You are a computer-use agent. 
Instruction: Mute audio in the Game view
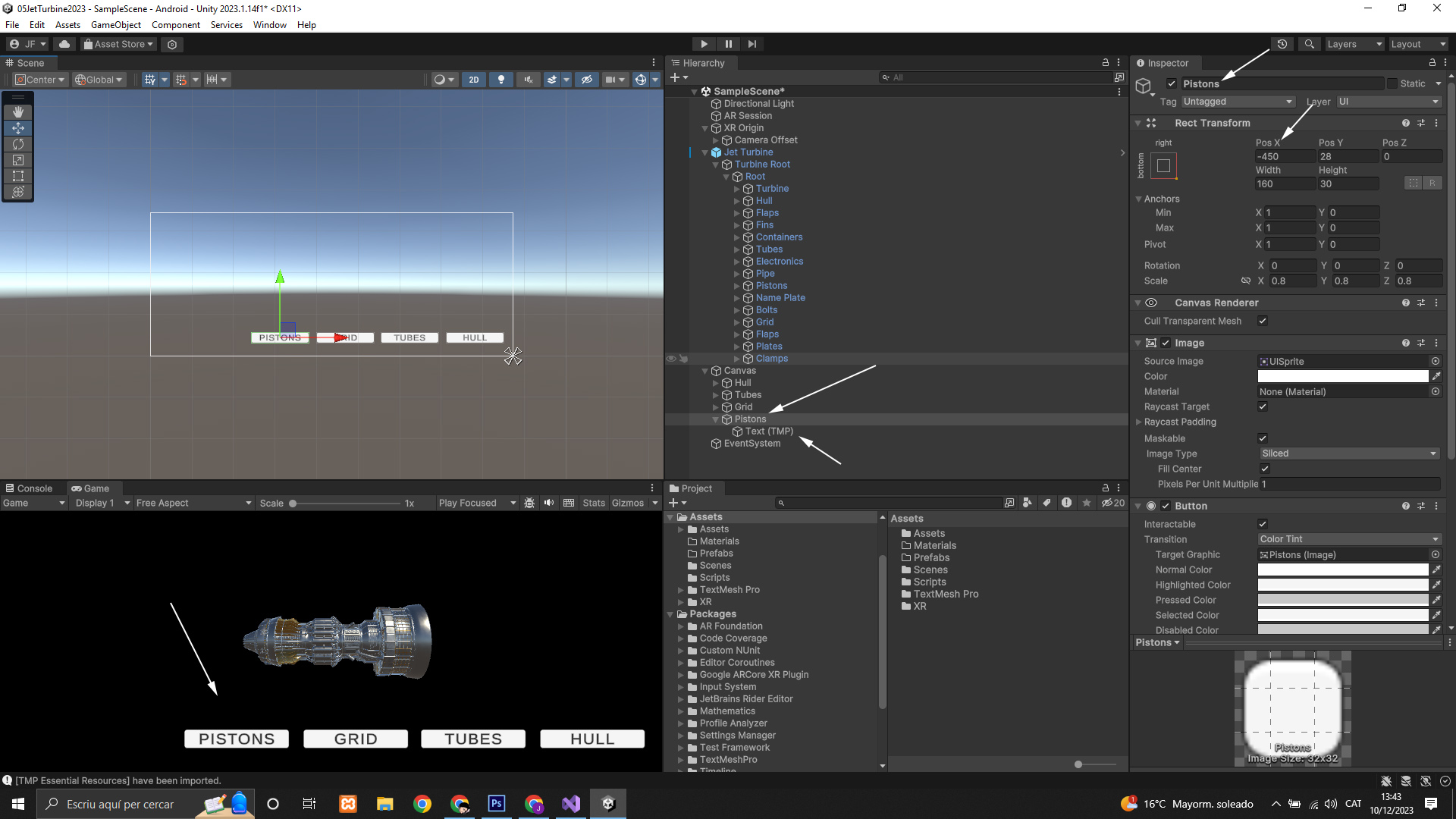[x=549, y=503]
